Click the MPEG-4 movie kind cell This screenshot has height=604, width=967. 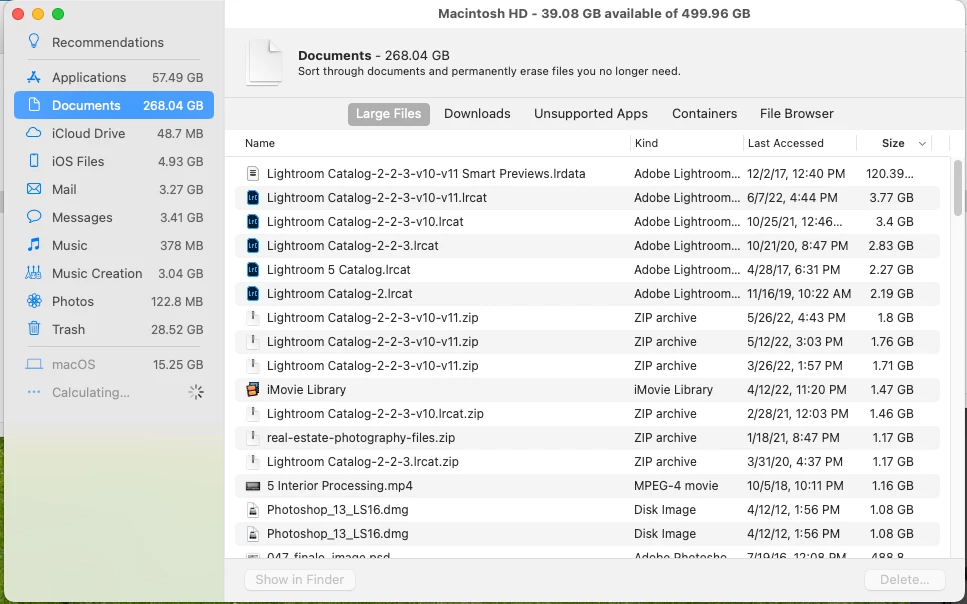(x=676, y=486)
